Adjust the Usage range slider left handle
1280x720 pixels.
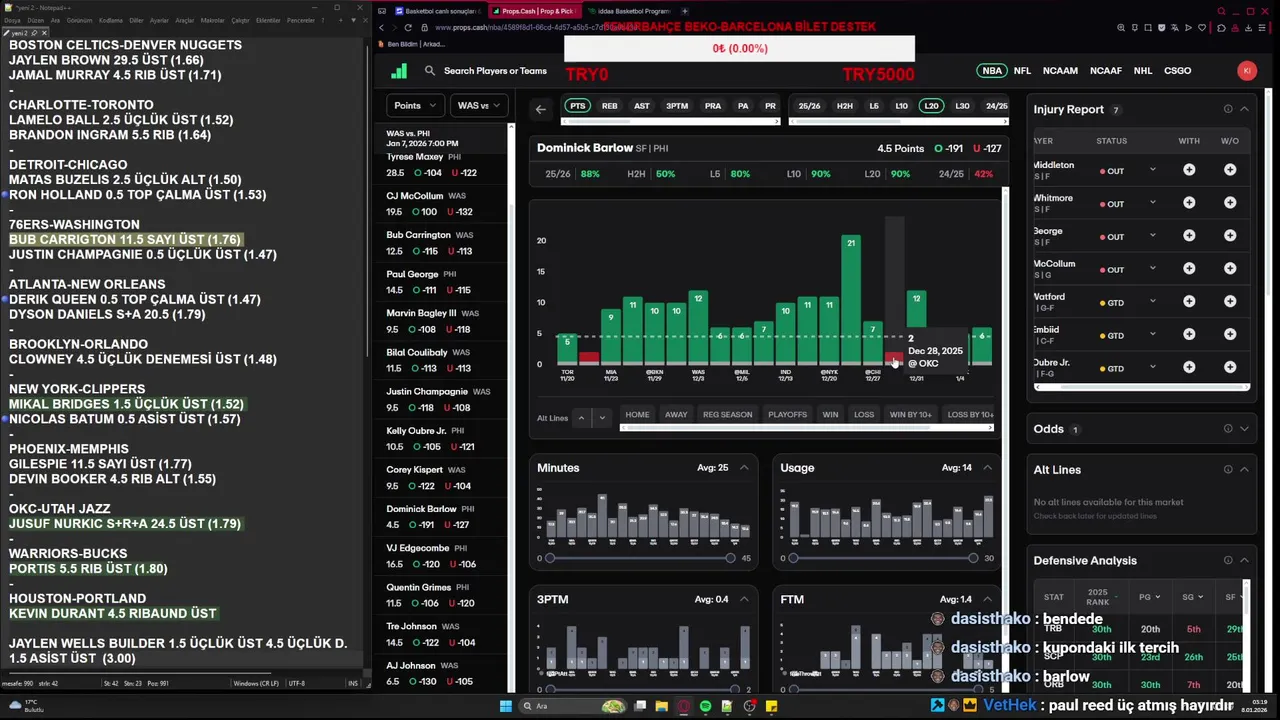coord(793,558)
